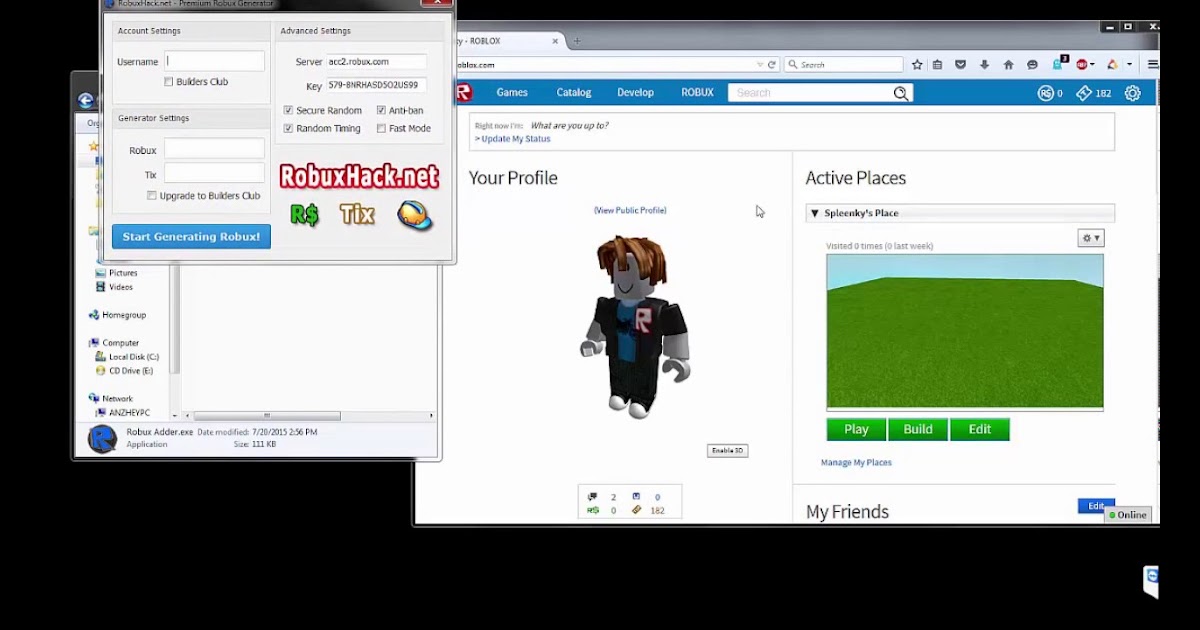This screenshot has width=1200, height=630.
Task: Click Explorer horizontal scrollbar thumb
Action: [x=267, y=416]
